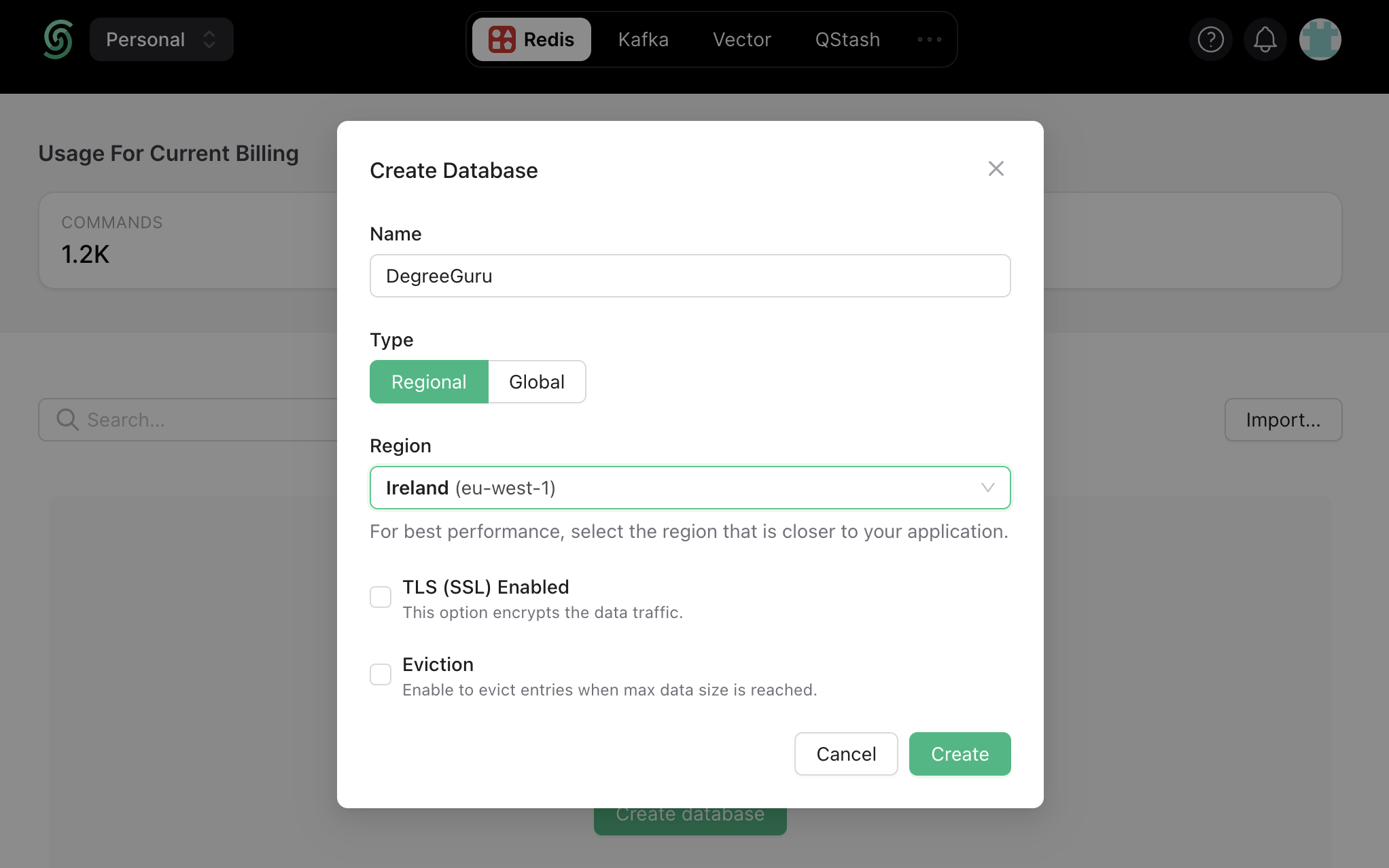
Task: Click the Region dropdown chevron arrow
Action: pyautogui.click(x=987, y=488)
